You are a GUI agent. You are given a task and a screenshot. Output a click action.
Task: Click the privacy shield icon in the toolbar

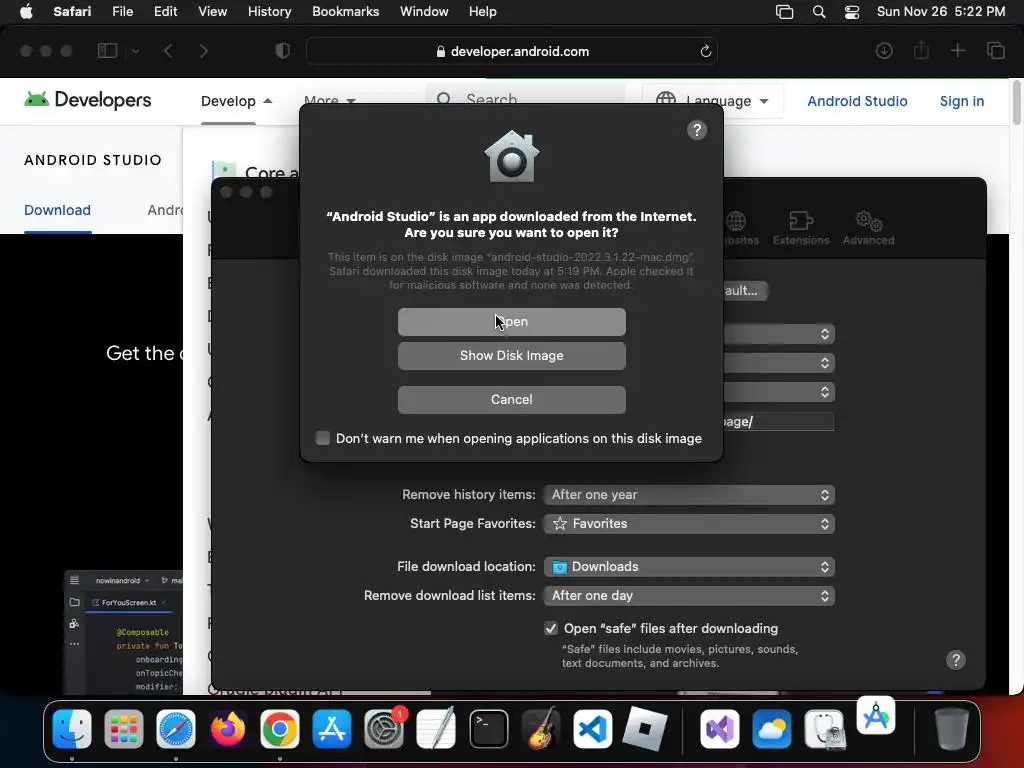click(x=282, y=51)
